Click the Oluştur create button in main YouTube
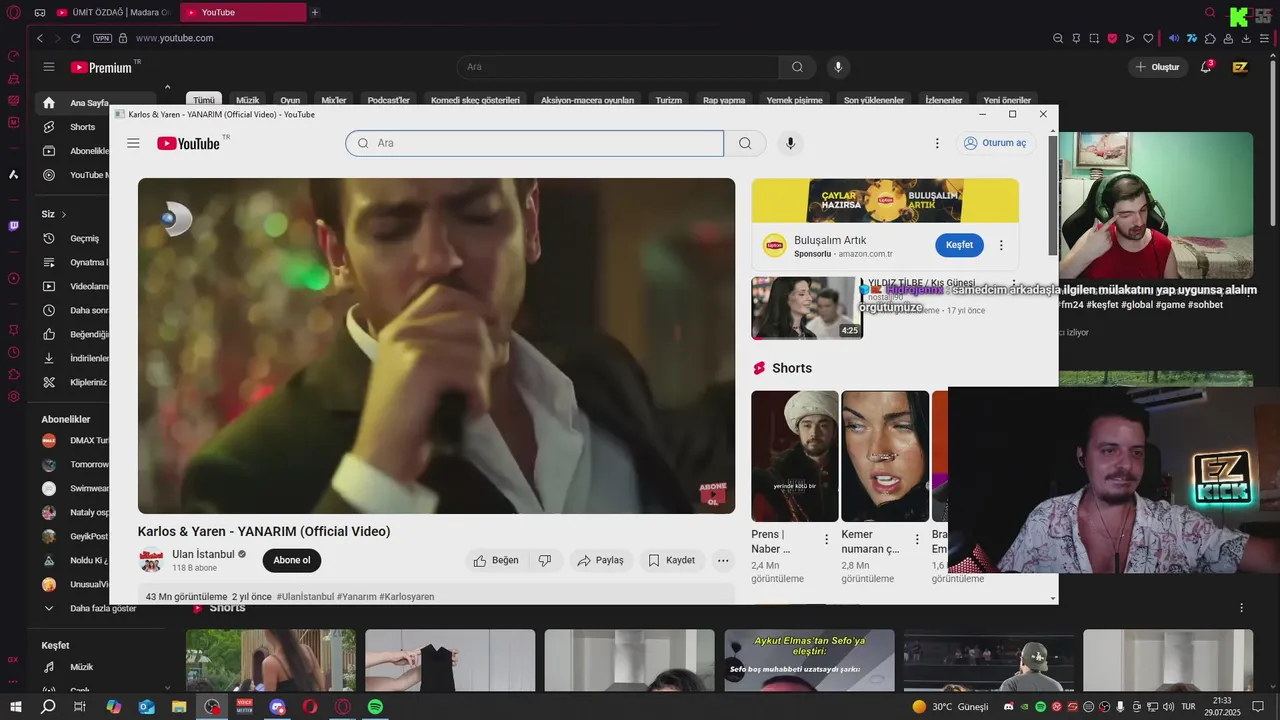Viewport: 1280px width, 720px height. [x=1158, y=67]
